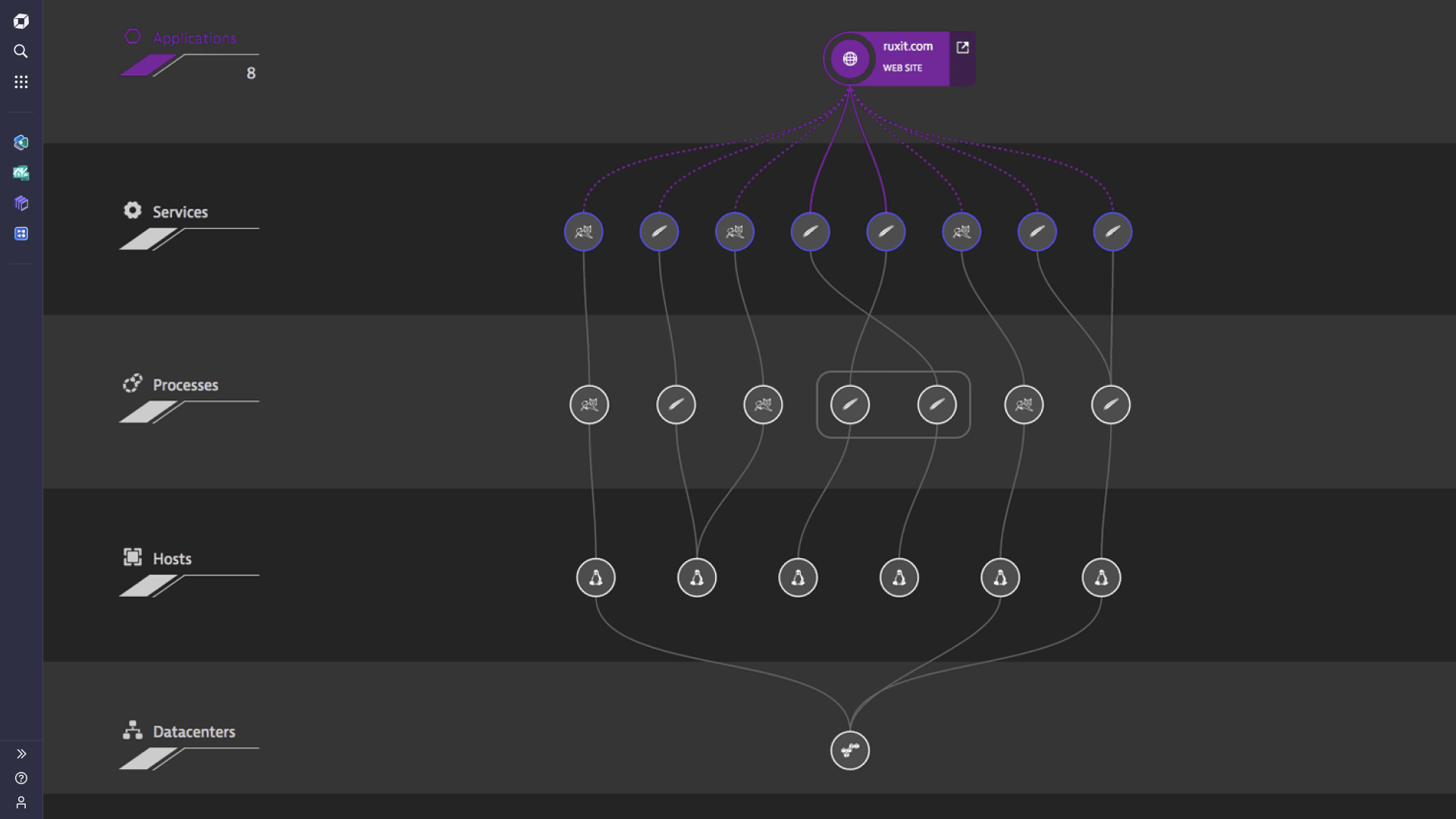Select the second Linux host node
The image size is (1456, 819).
coord(697,578)
